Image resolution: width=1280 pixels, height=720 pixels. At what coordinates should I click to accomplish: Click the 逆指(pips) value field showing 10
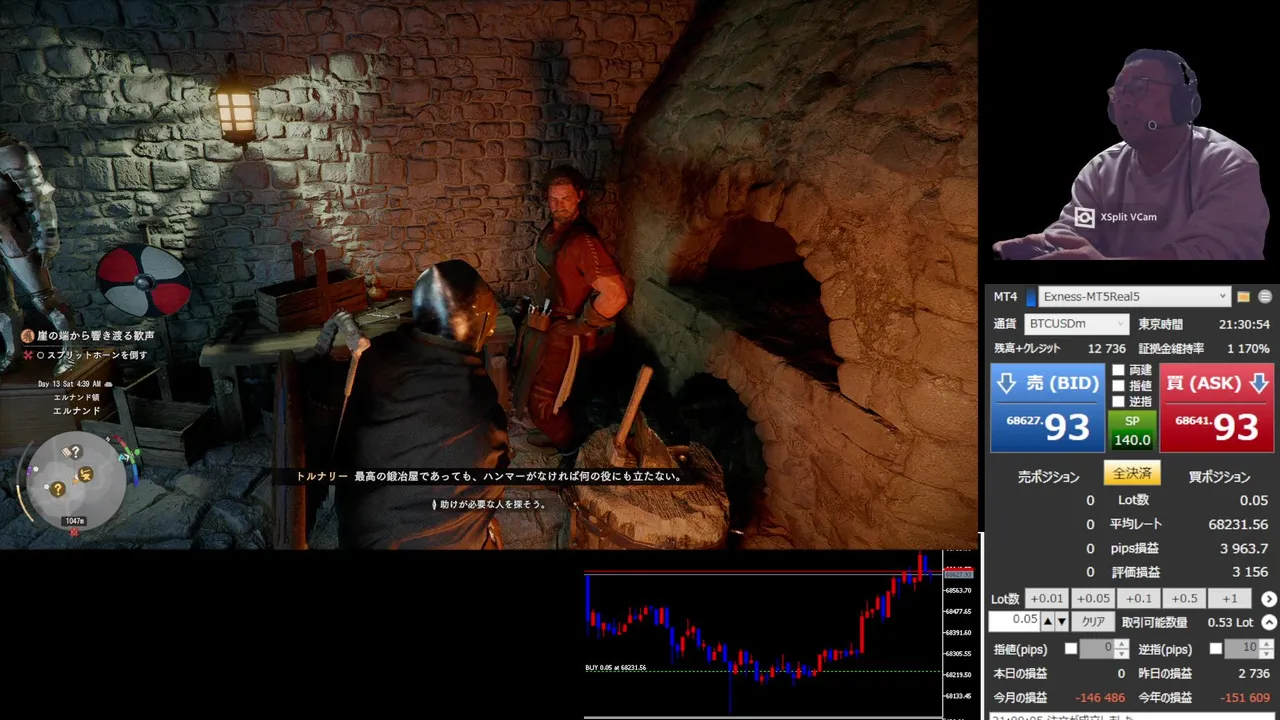point(1241,649)
